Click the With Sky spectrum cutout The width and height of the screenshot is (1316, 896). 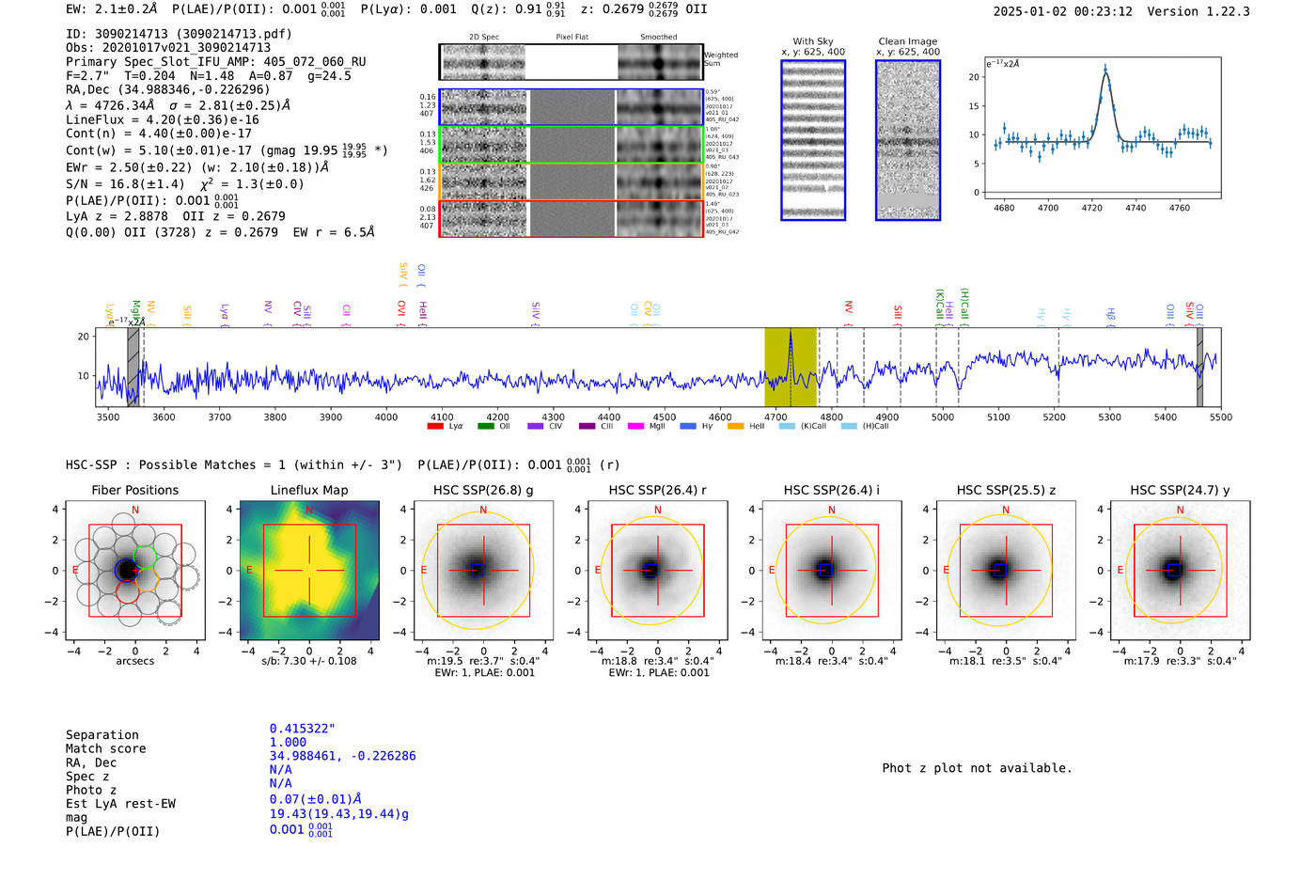coord(813,140)
